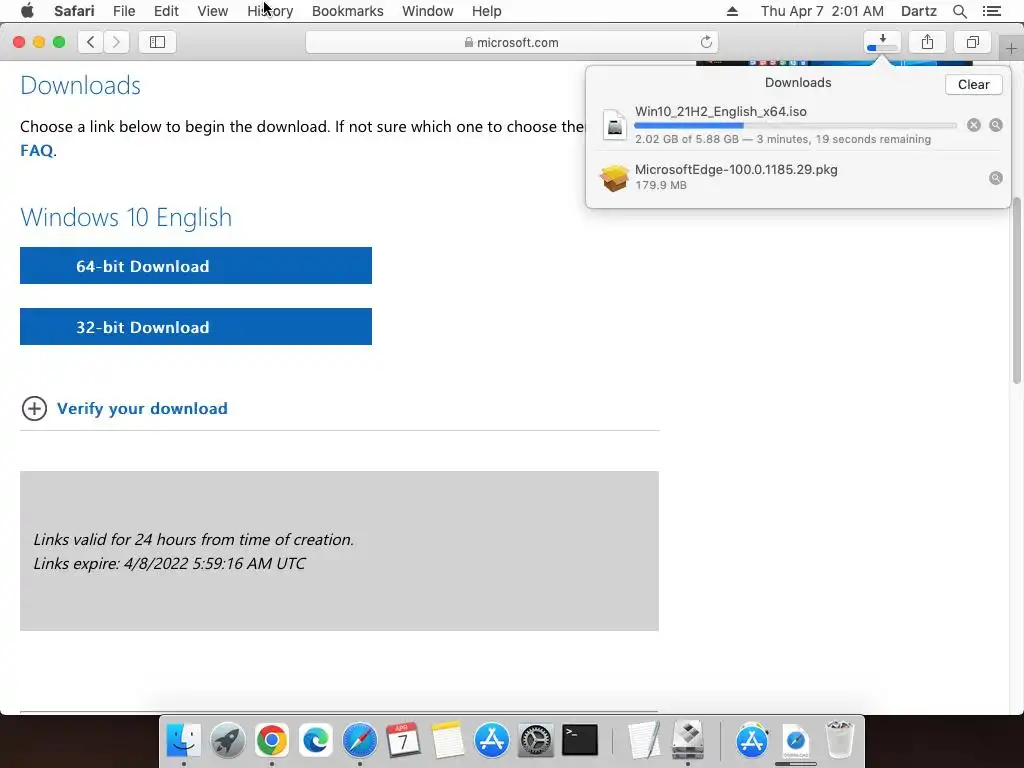This screenshot has height=768, width=1024.
Task: Click Verify your download link text
Action: [142, 409]
